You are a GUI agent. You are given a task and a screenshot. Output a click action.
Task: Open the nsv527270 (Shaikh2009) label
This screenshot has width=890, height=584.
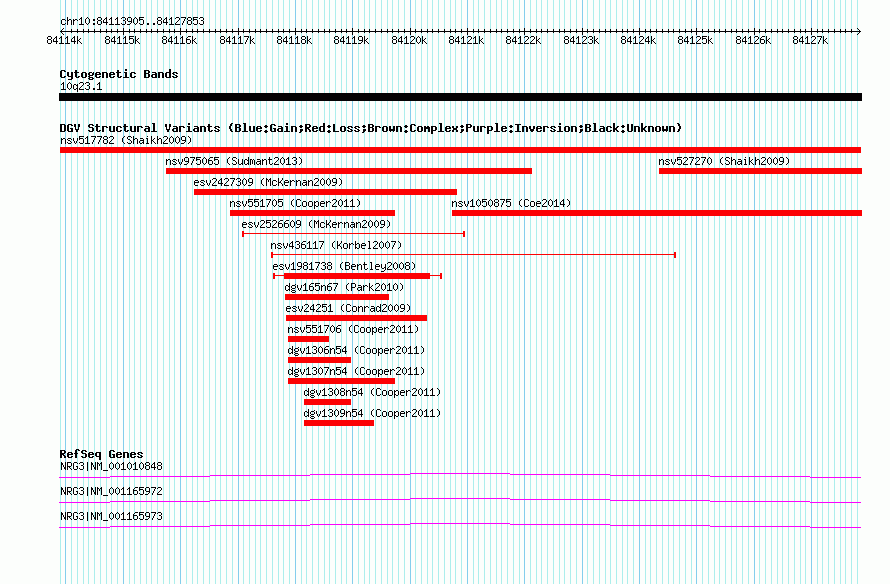coord(724,161)
